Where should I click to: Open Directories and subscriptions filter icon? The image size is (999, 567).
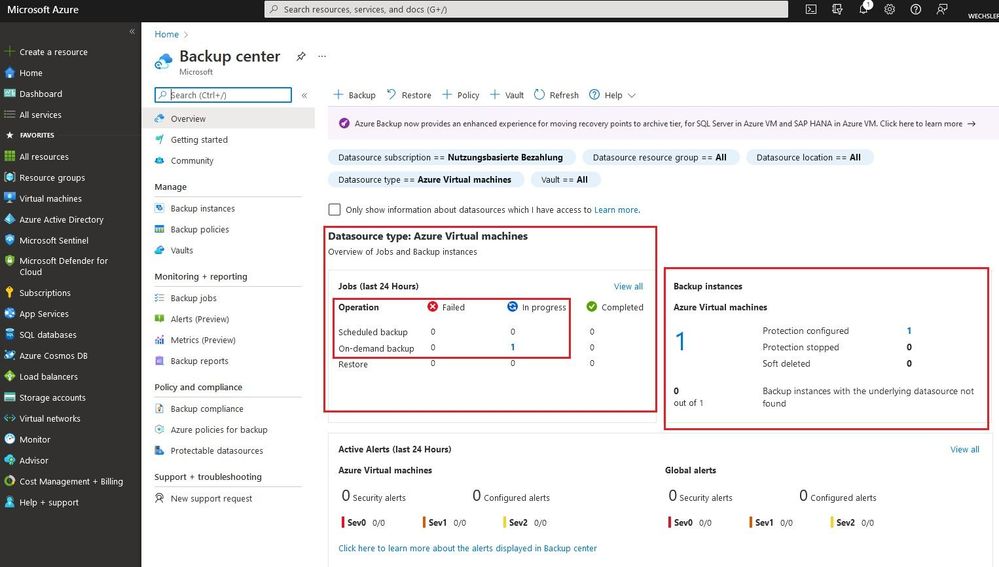(837, 9)
